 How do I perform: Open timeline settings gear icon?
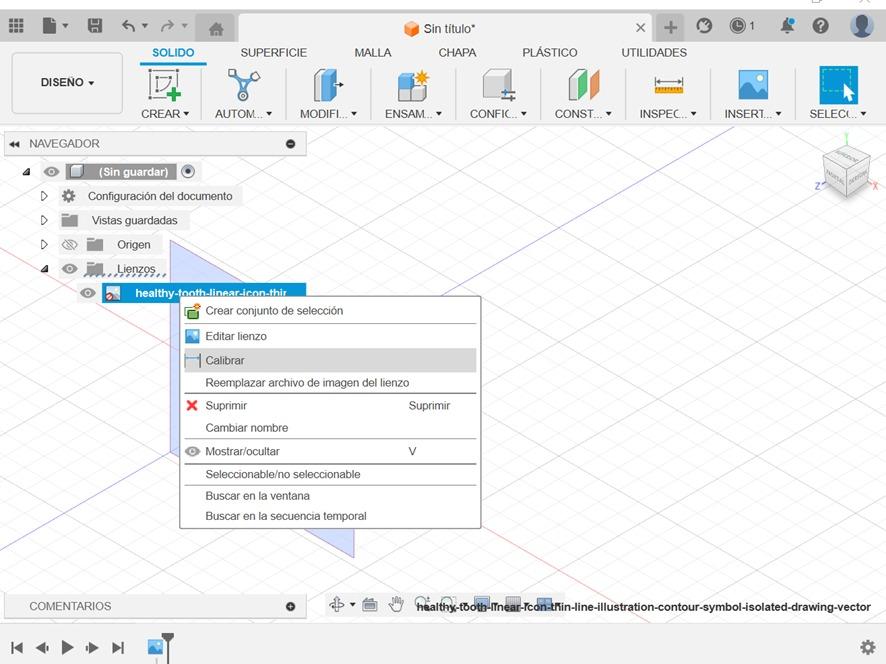[867, 647]
